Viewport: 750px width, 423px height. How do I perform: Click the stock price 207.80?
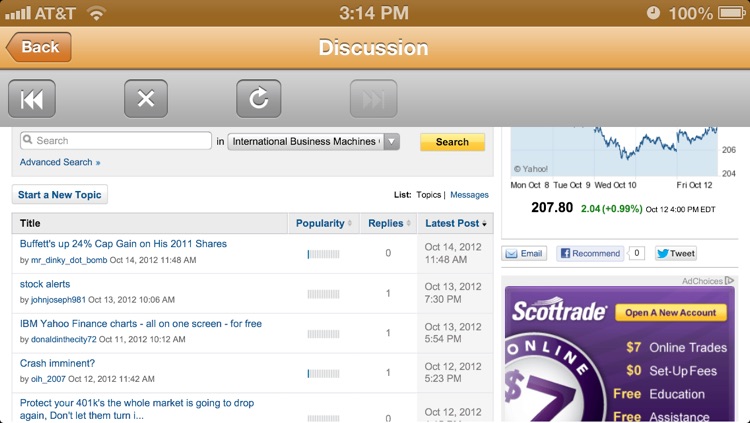tap(552, 208)
